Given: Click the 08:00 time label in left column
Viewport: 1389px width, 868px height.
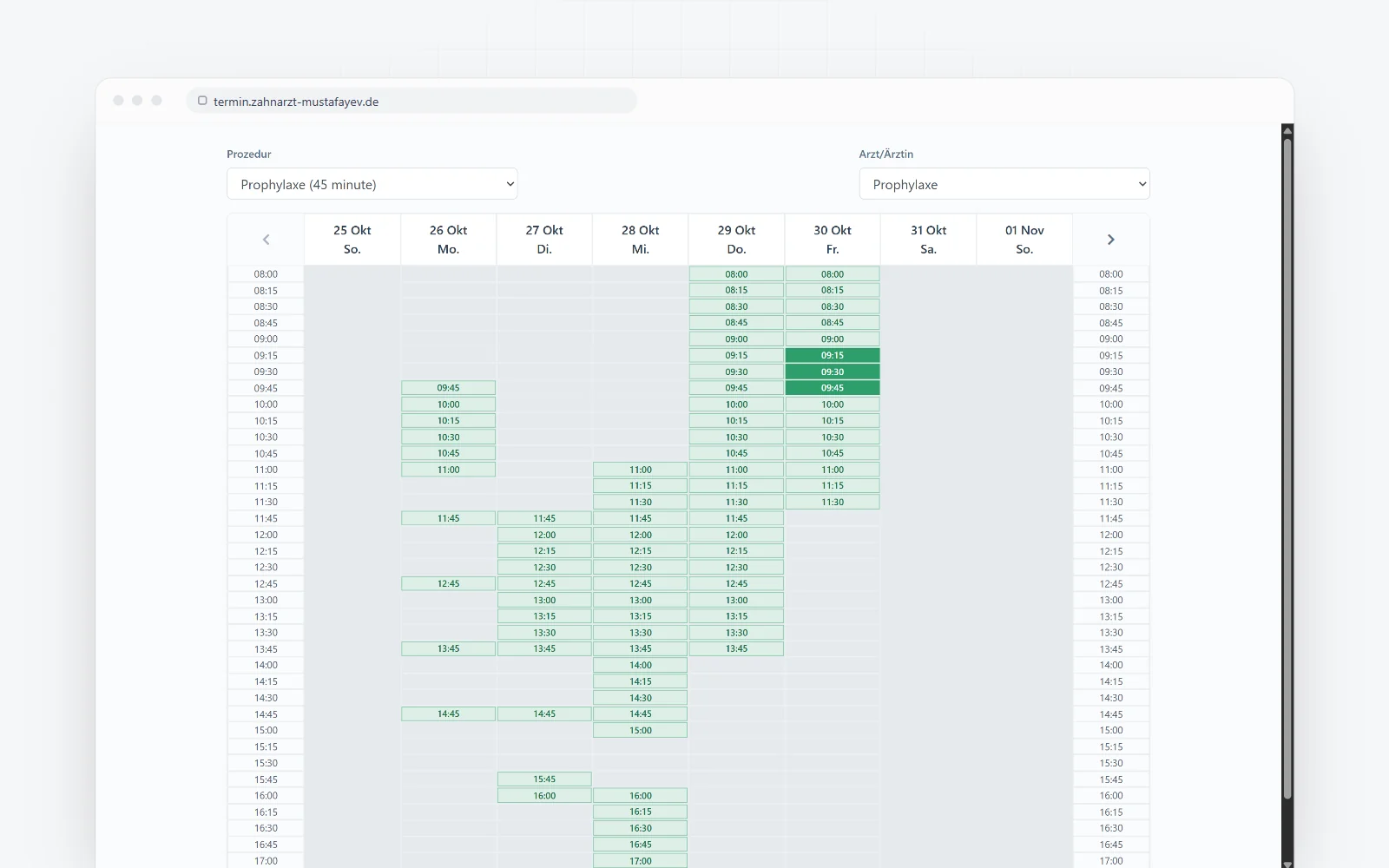Looking at the screenshot, I should tap(266, 273).
